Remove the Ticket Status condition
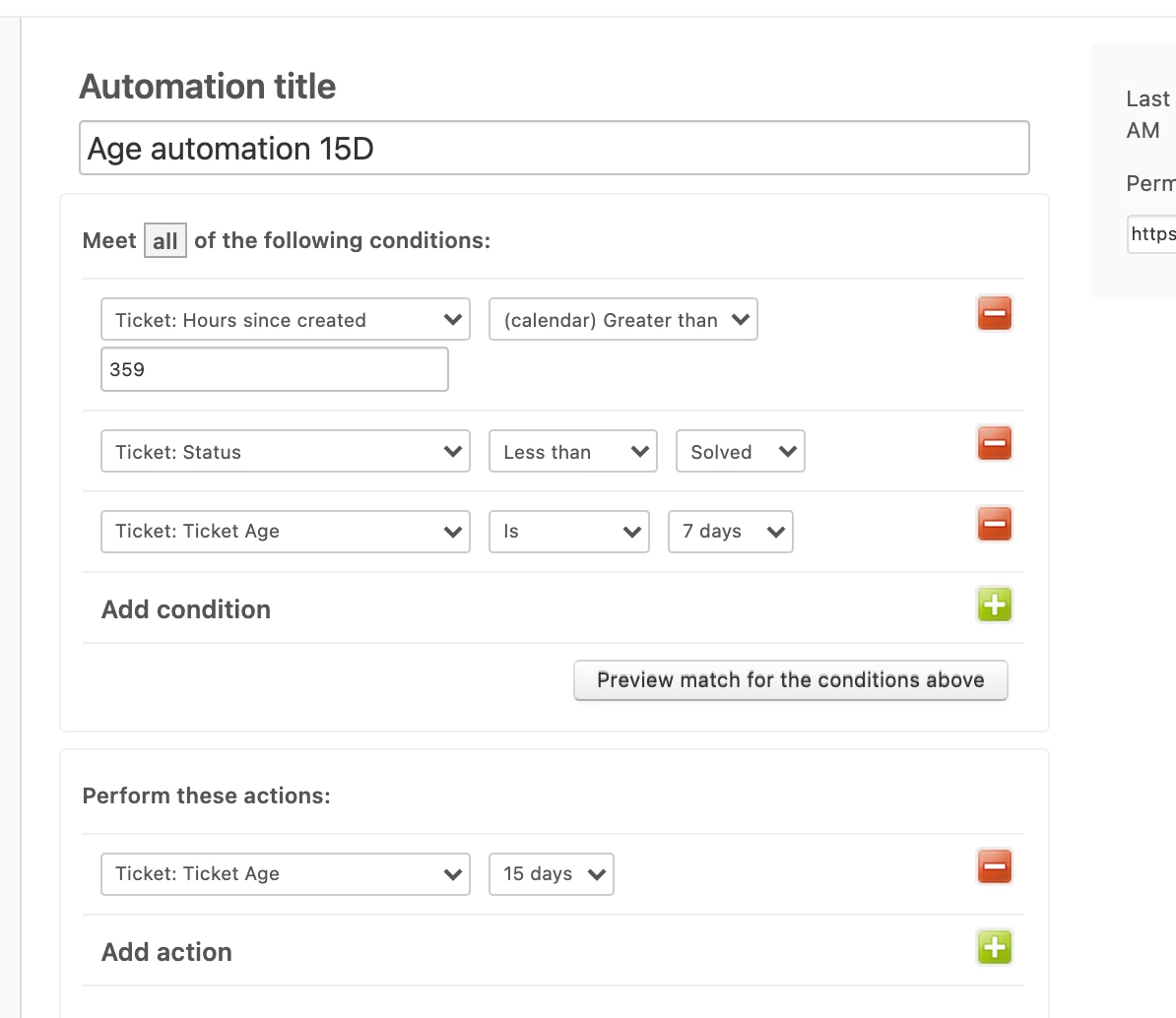 pos(994,444)
